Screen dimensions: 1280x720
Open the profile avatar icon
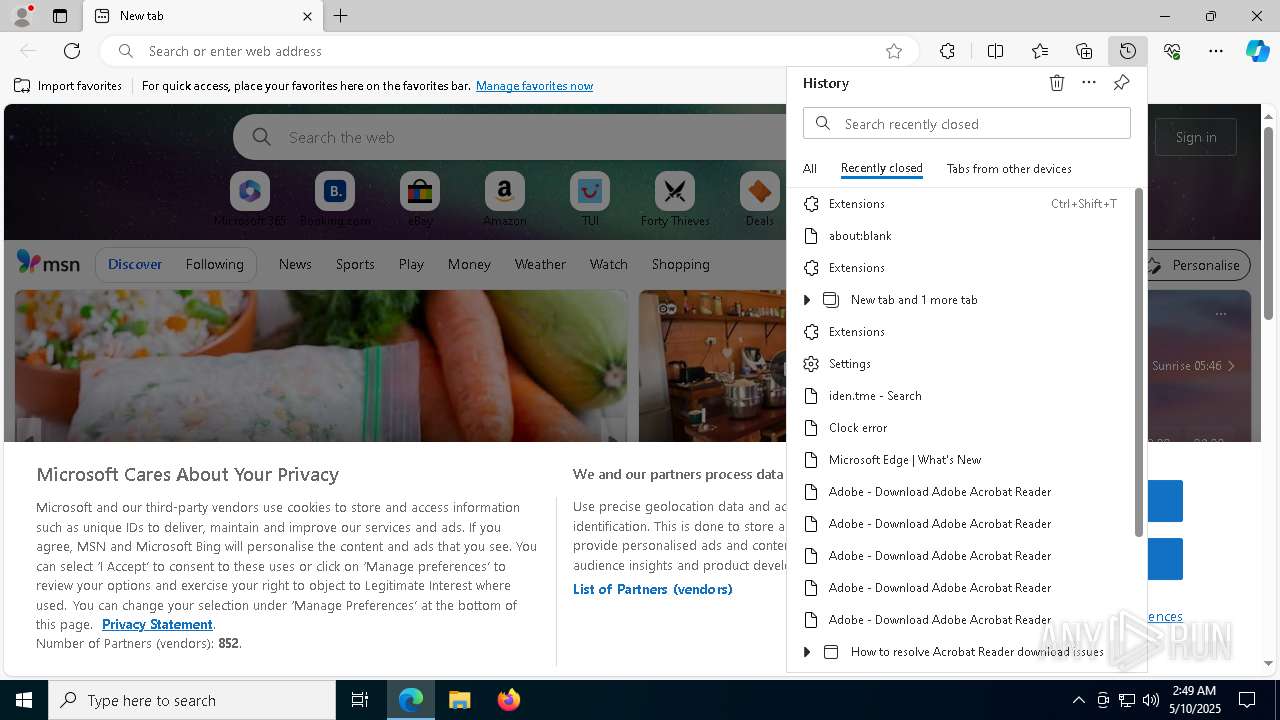[x=22, y=16]
